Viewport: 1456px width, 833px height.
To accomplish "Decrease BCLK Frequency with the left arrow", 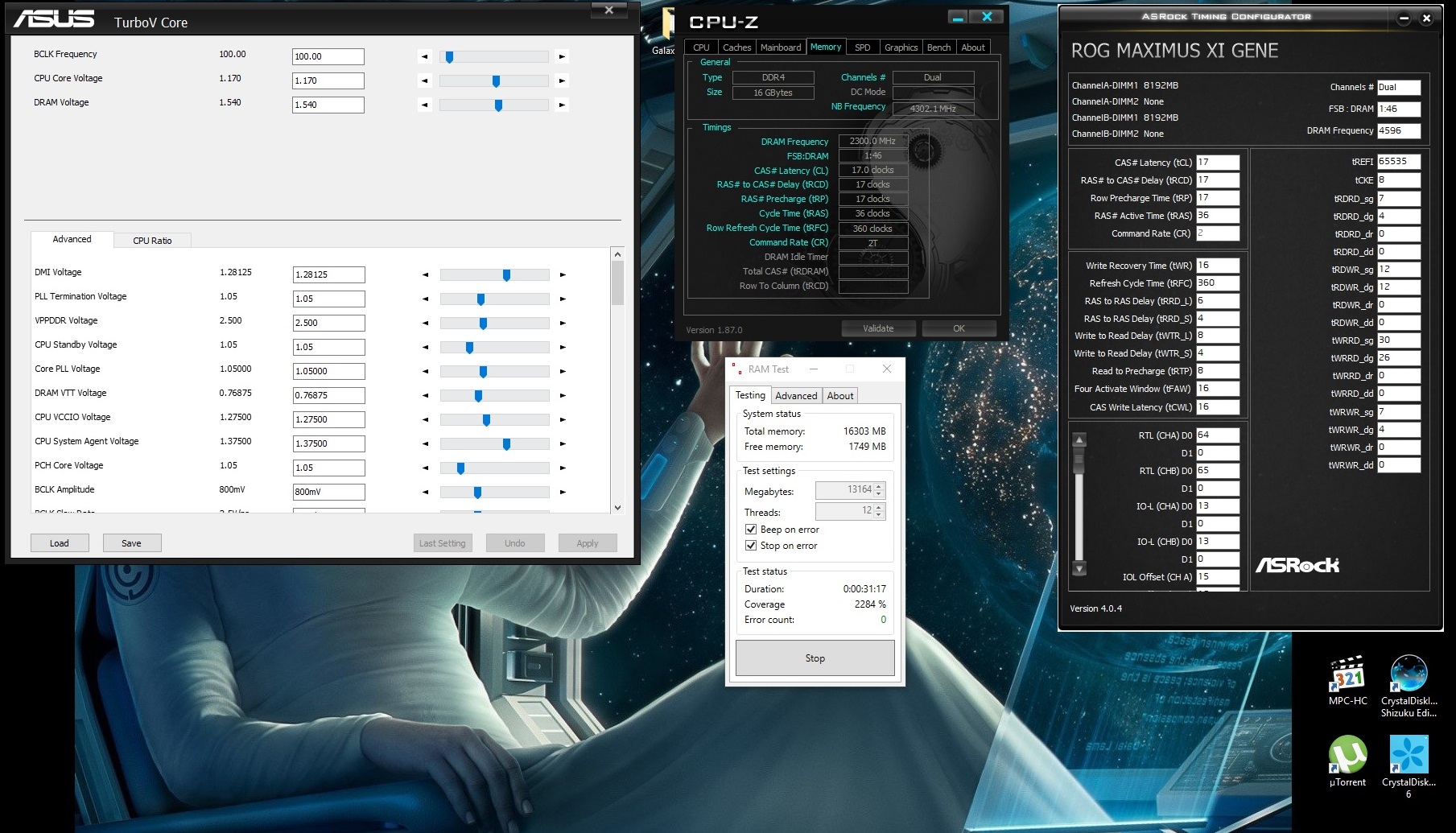I will click(425, 56).
